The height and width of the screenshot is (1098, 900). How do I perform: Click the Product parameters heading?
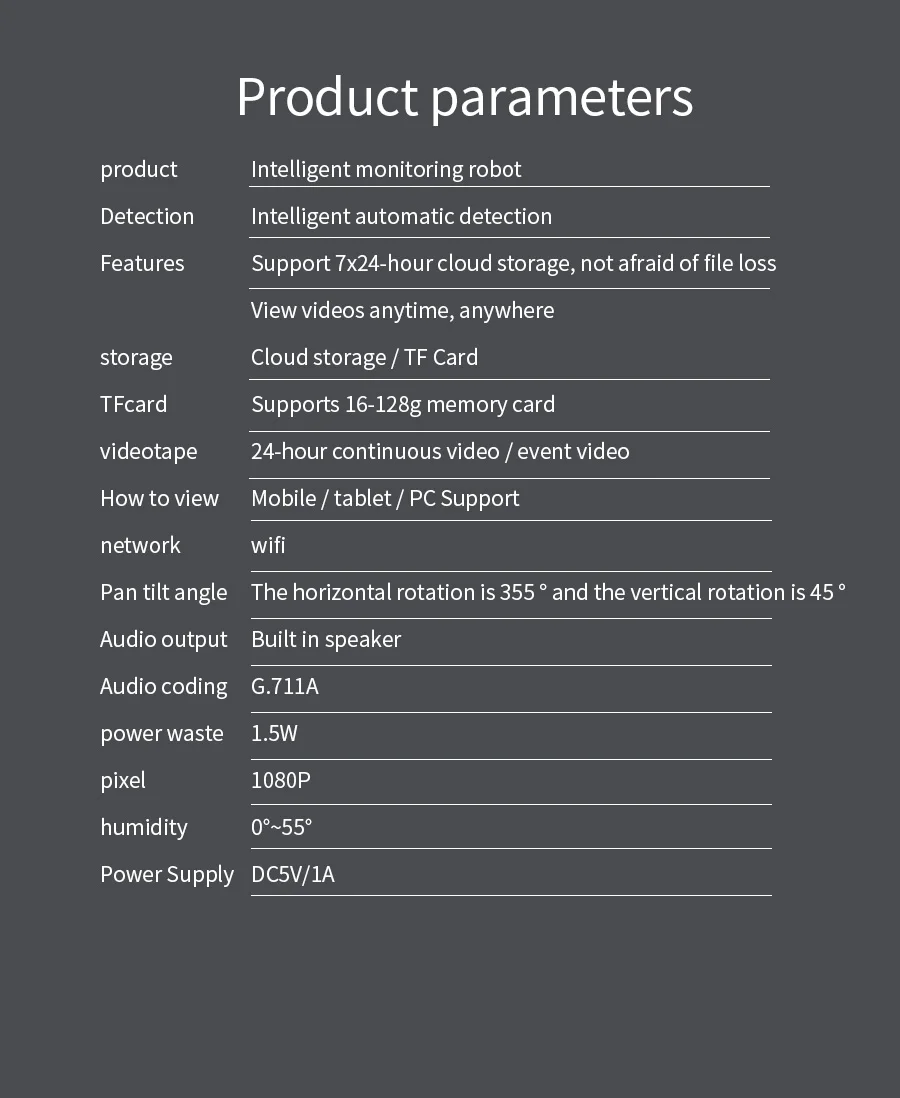pyautogui.click(x=464, y=98)
